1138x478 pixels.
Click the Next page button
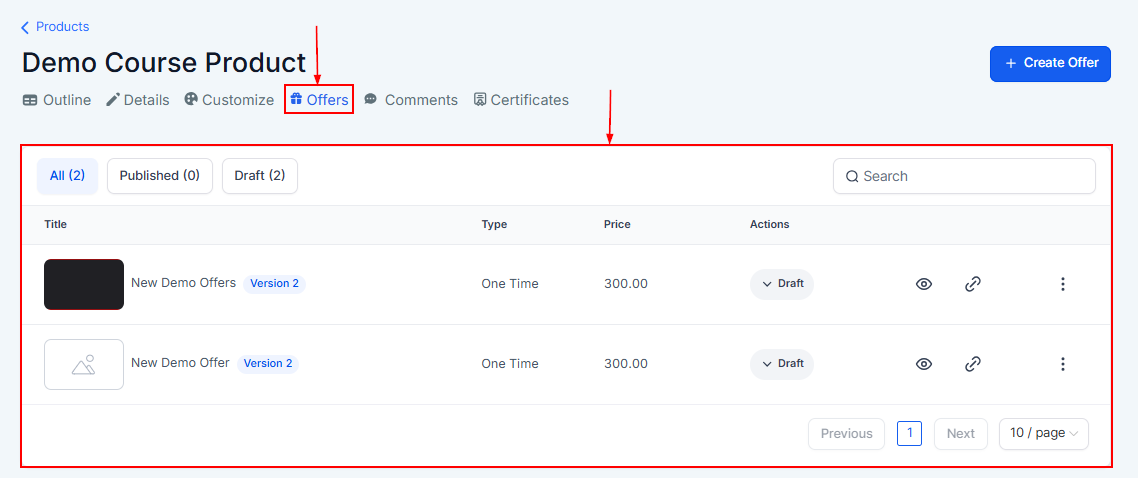coord(960,434)
